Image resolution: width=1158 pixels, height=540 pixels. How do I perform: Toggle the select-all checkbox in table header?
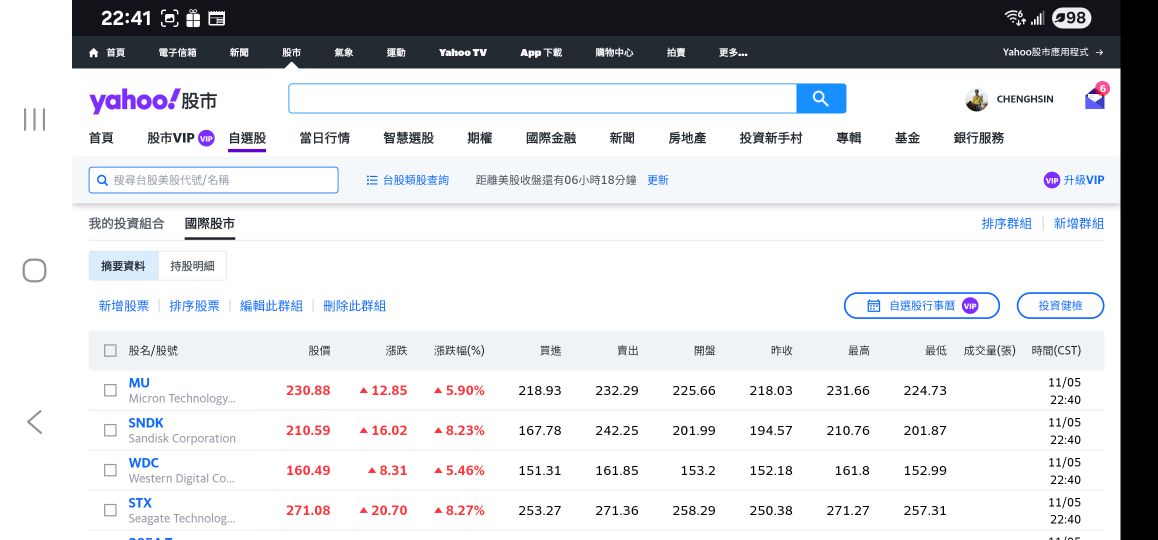[111, 351]
